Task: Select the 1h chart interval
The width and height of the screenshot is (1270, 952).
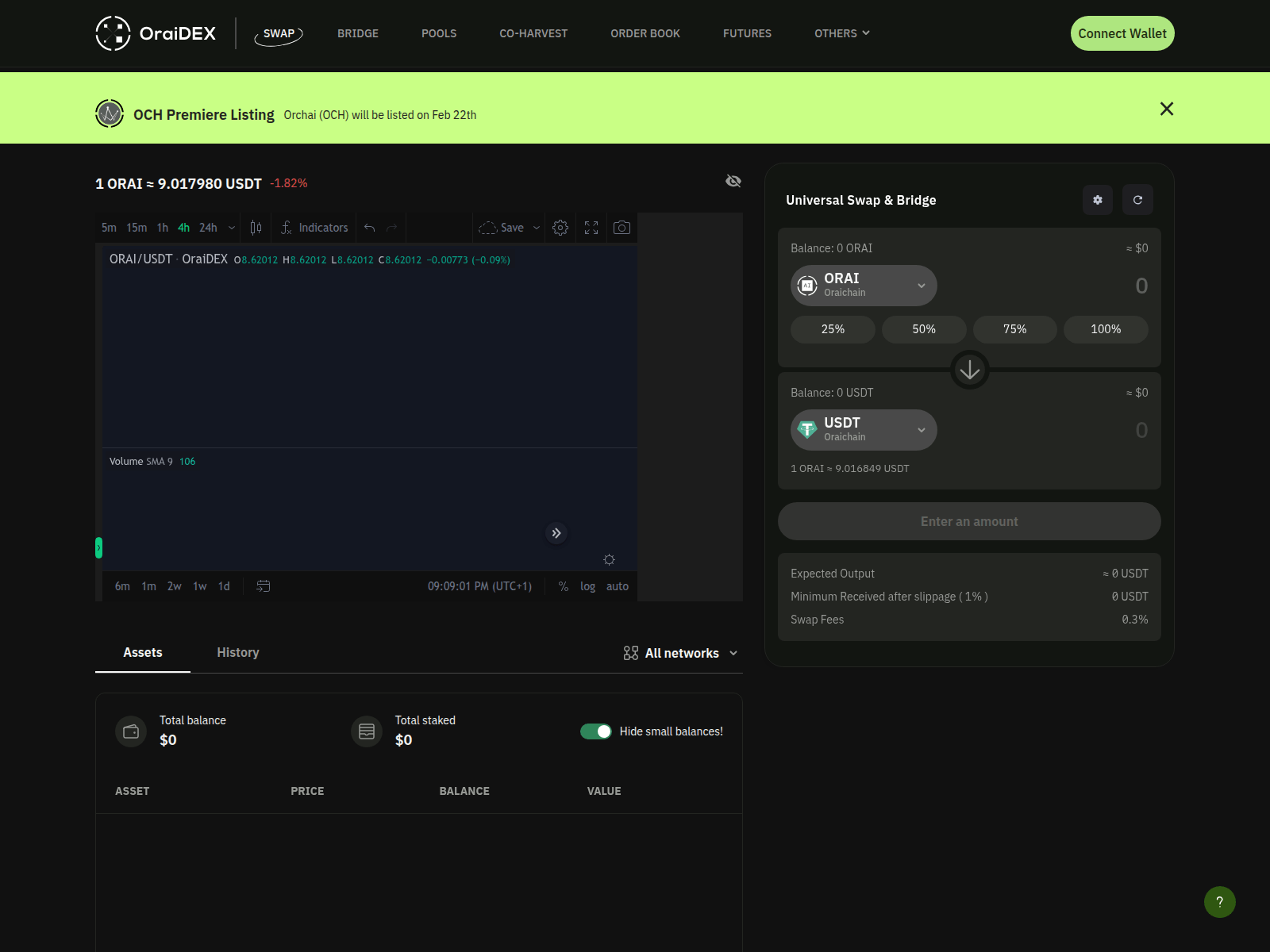Action: click(163, 228)
